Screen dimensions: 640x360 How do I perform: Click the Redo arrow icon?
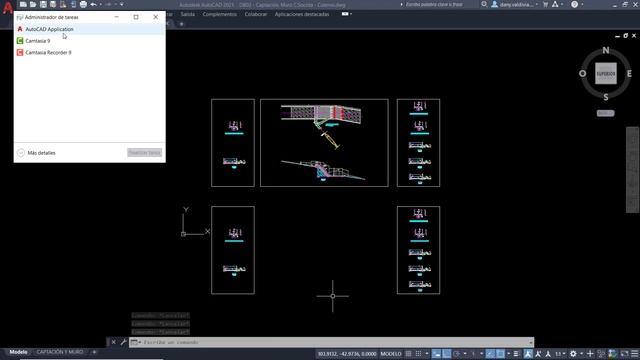coord(109,4)
